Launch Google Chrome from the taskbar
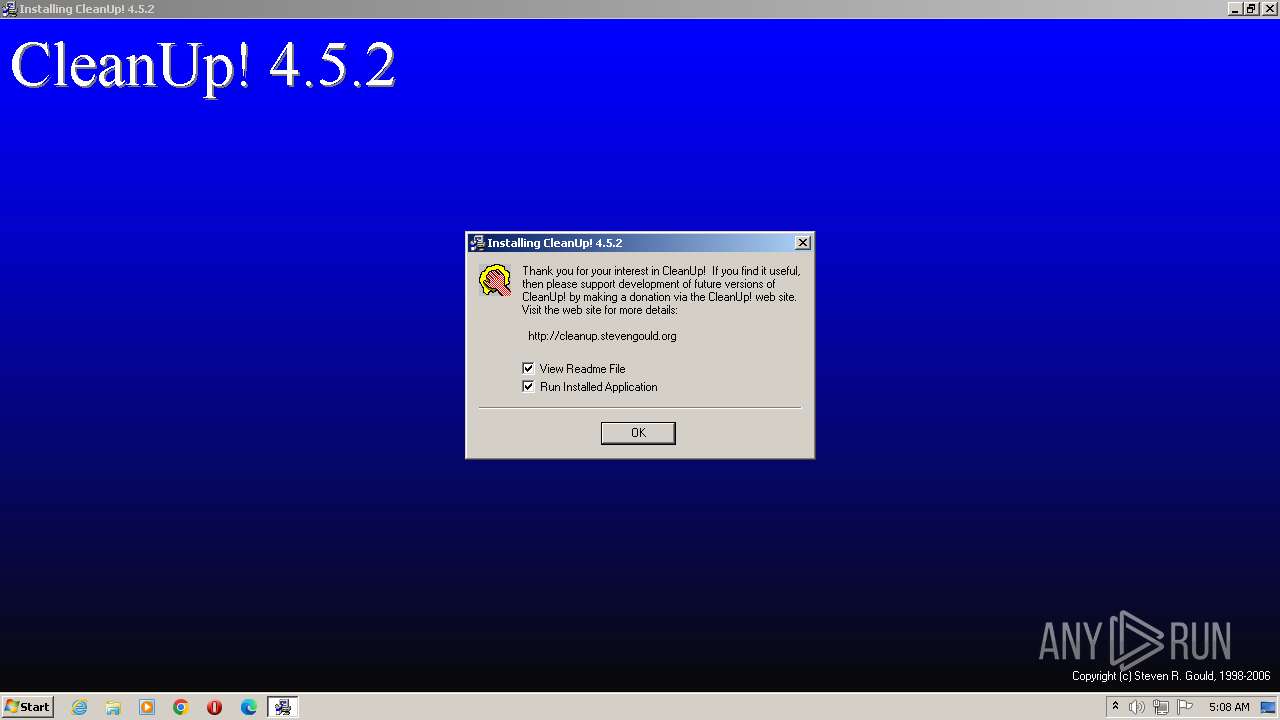1280x720 pixels. pos(181,707)
